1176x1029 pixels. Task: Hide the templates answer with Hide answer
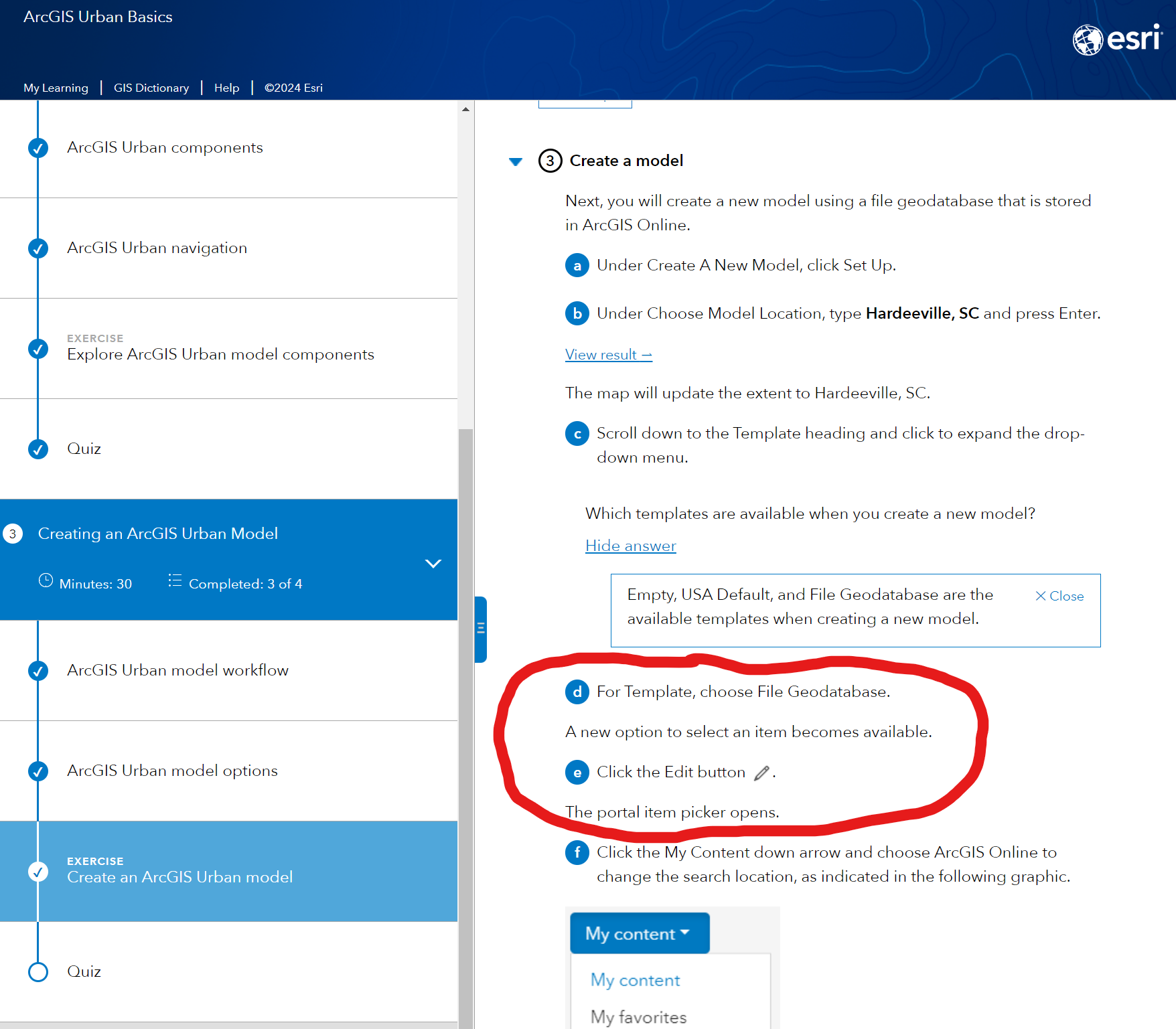630,546
